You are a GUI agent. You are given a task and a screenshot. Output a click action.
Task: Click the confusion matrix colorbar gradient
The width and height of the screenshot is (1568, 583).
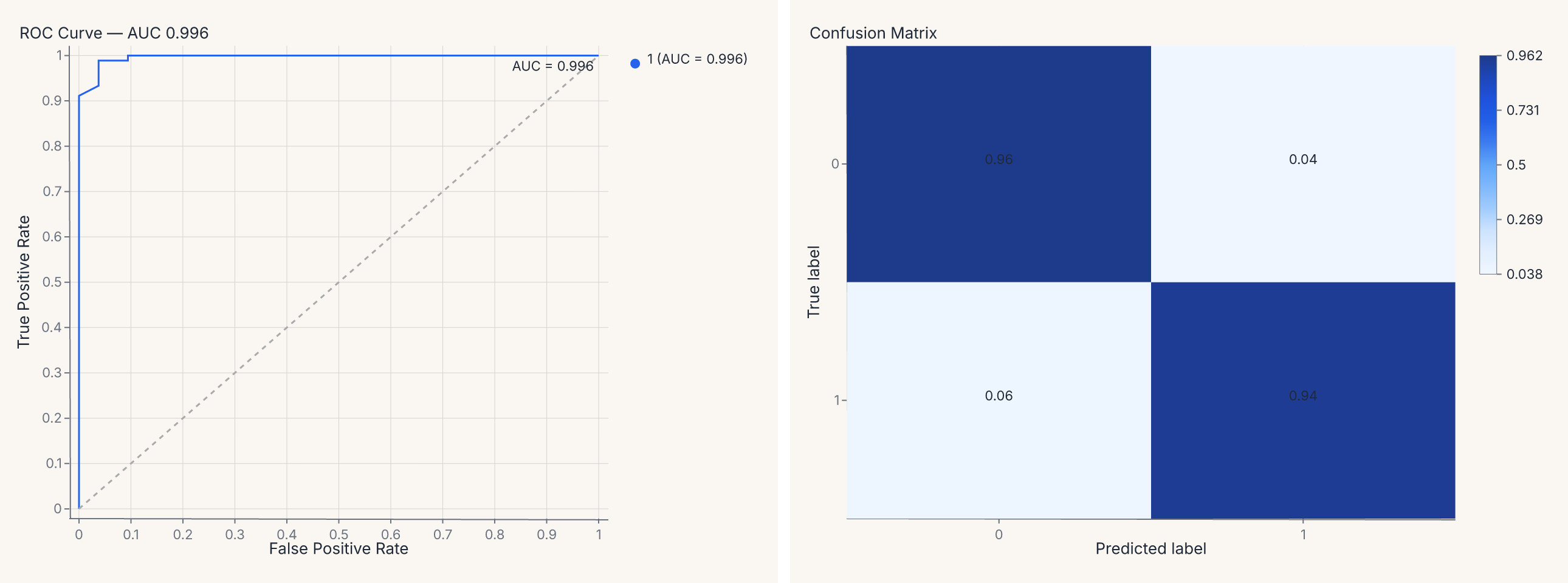1488,165
